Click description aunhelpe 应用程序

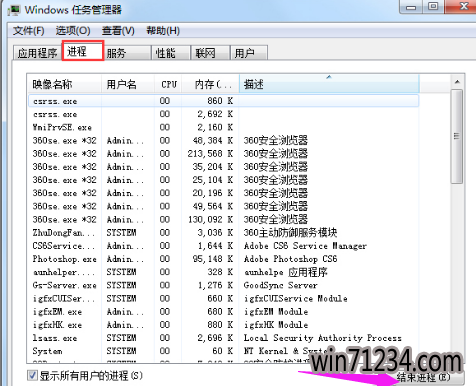tap(286, 272)
